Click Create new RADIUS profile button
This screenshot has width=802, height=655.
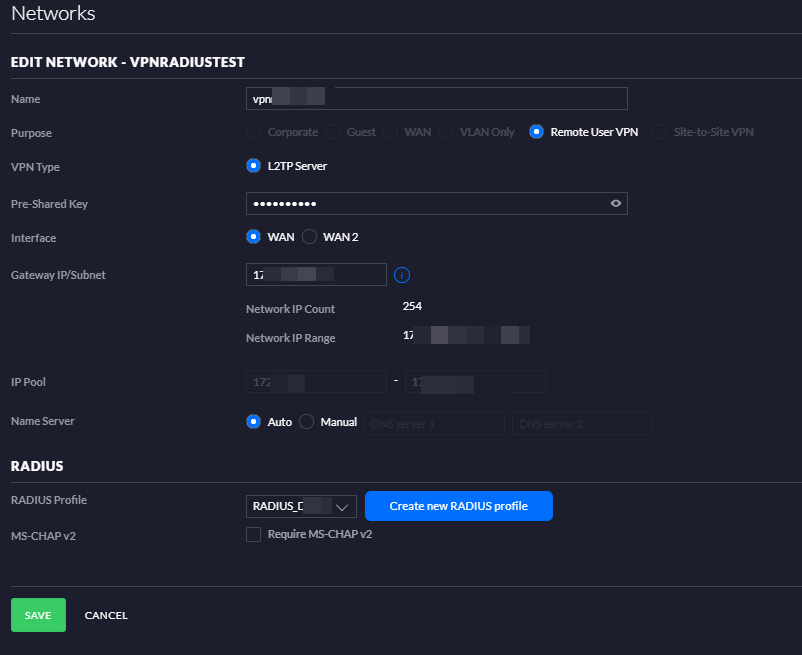458,506
